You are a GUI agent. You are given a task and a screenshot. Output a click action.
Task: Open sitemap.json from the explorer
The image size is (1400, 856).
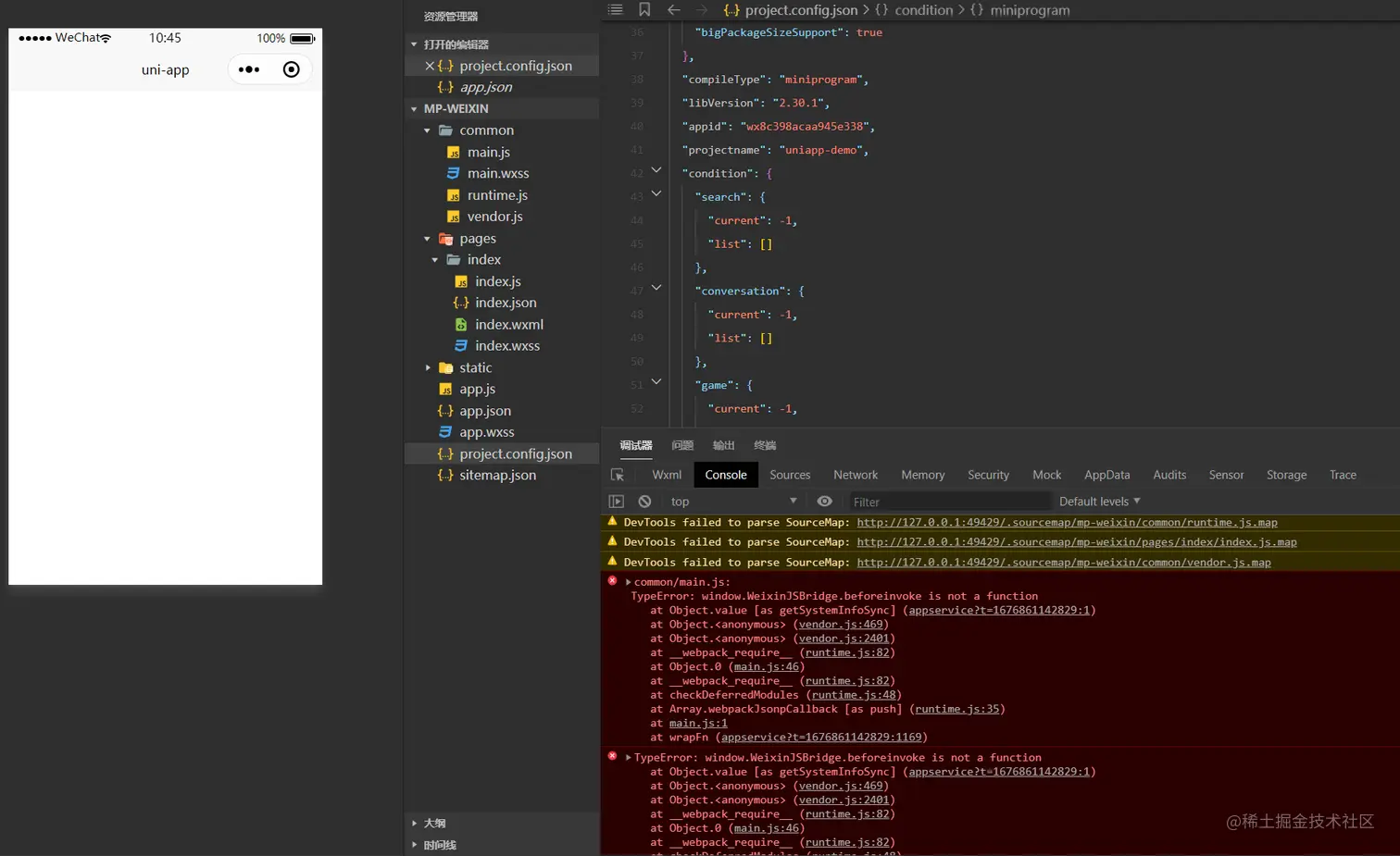[497, 475]
